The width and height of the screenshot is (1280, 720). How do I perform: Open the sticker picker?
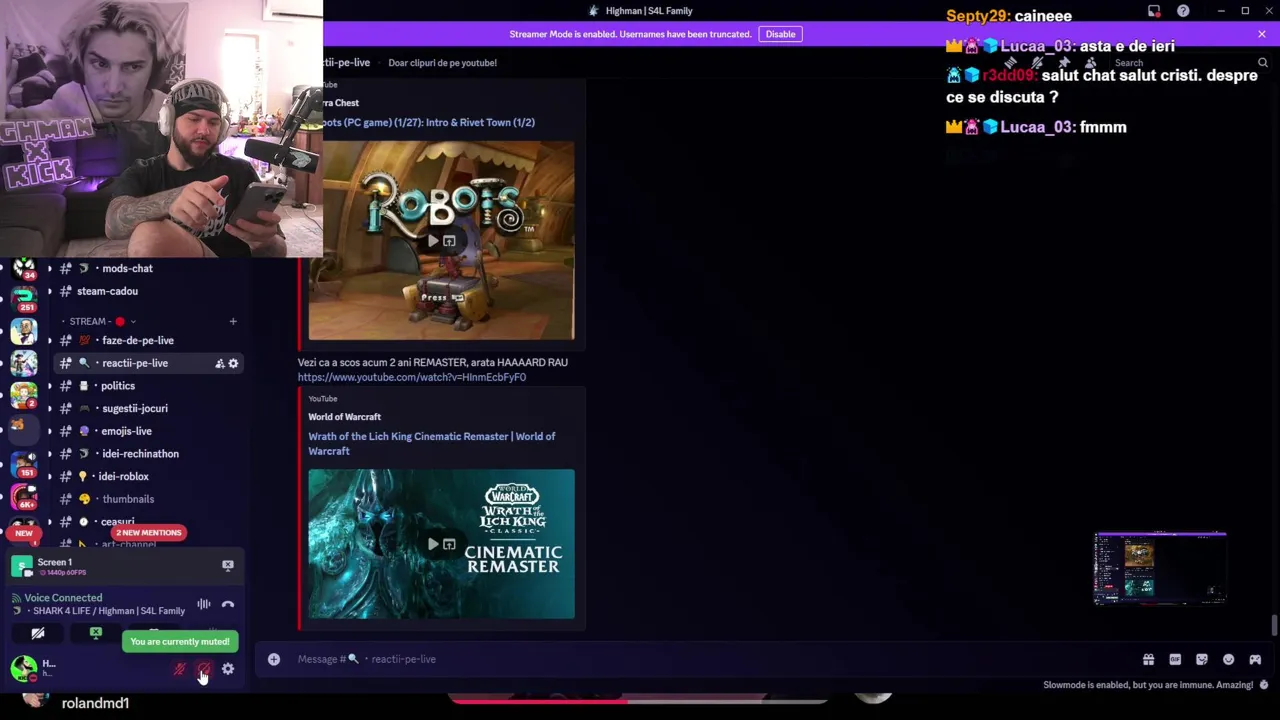click(x=1202, y=660)
